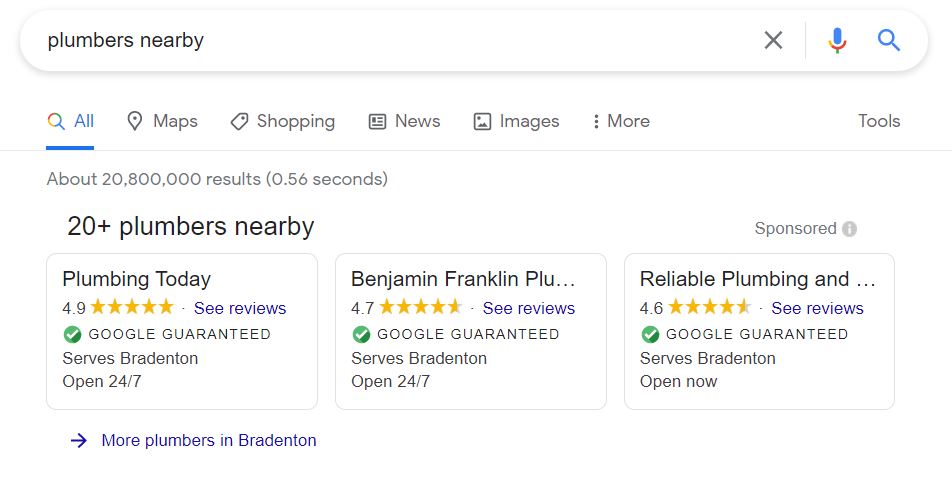Click the News newspaper icon
The width and height of the screenshot is (952, 477).
tap(377, 121)
